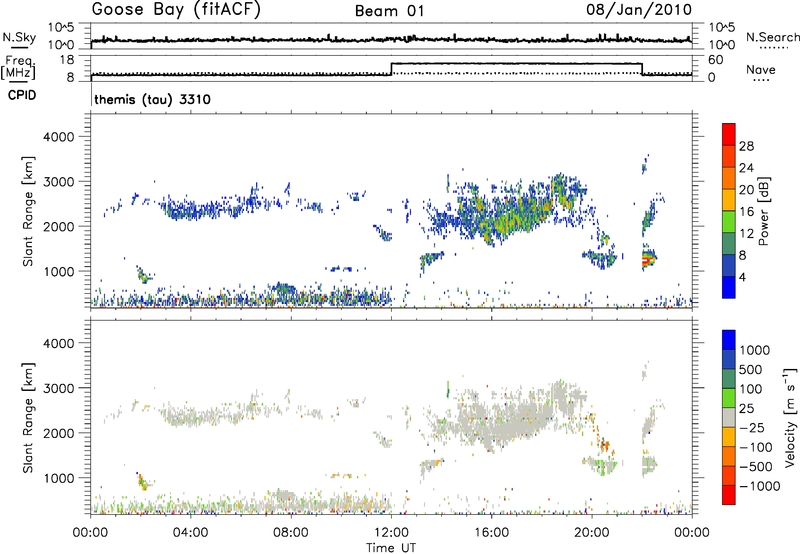800x554 pixels.
Task: Select the 'CPID' row label
Action: point(22,95)
